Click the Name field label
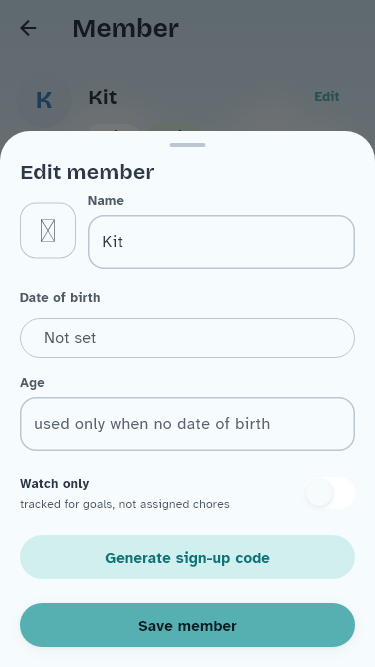Image resolution: width=375 pixels, height=667 pixels. point(106,201)
